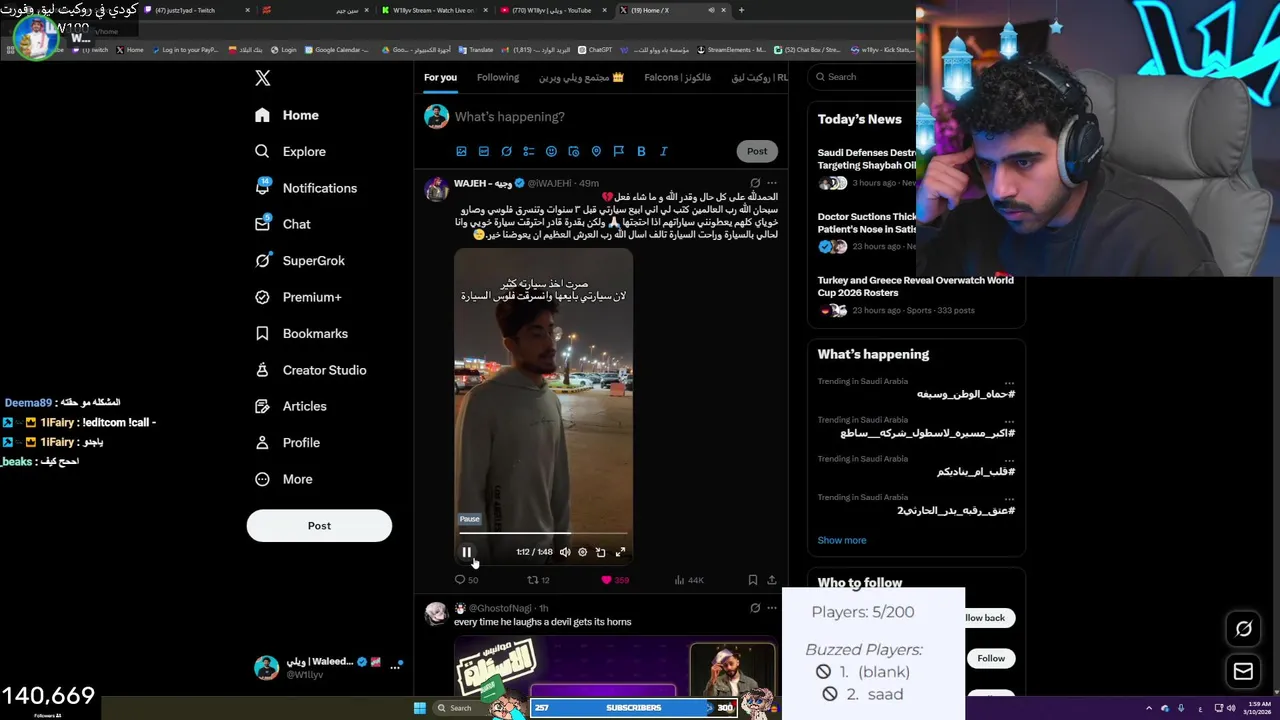Viewport: 1280px width, 720px height.
Task: Open more options on WAJEH's post
Action: pyautogui.click(x=771, y=183)
